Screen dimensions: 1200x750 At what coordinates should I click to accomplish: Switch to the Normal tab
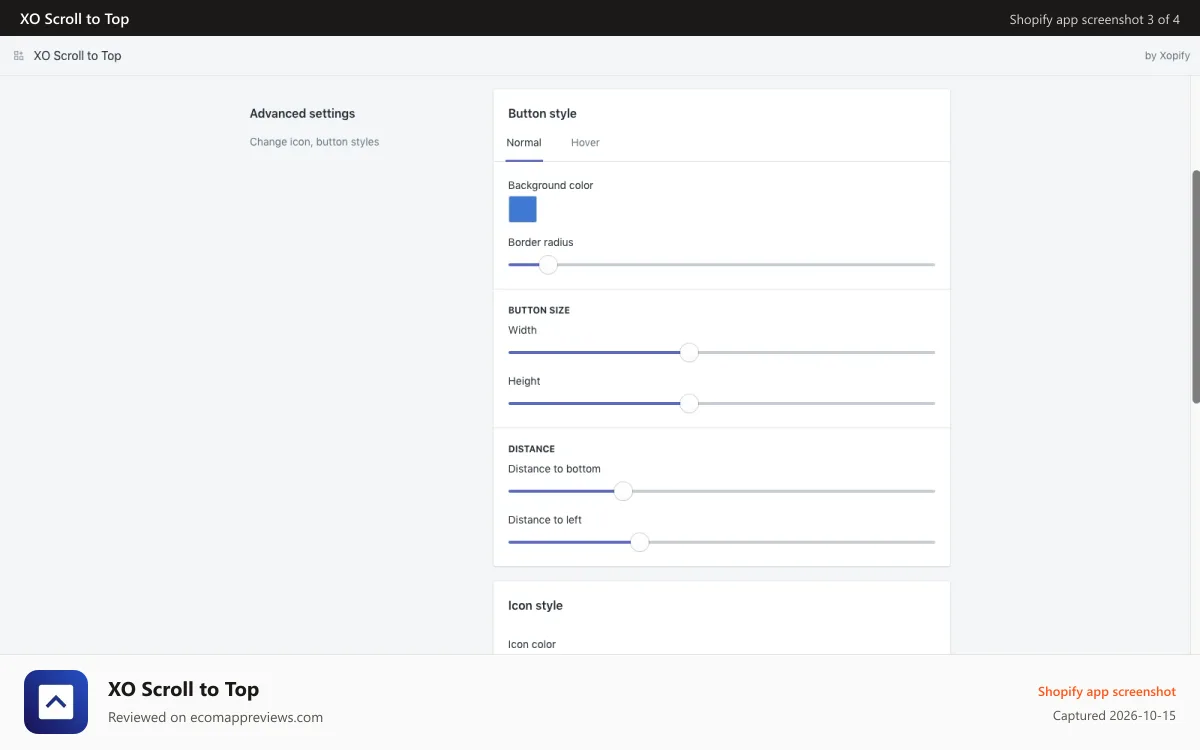tap(524, 143)
